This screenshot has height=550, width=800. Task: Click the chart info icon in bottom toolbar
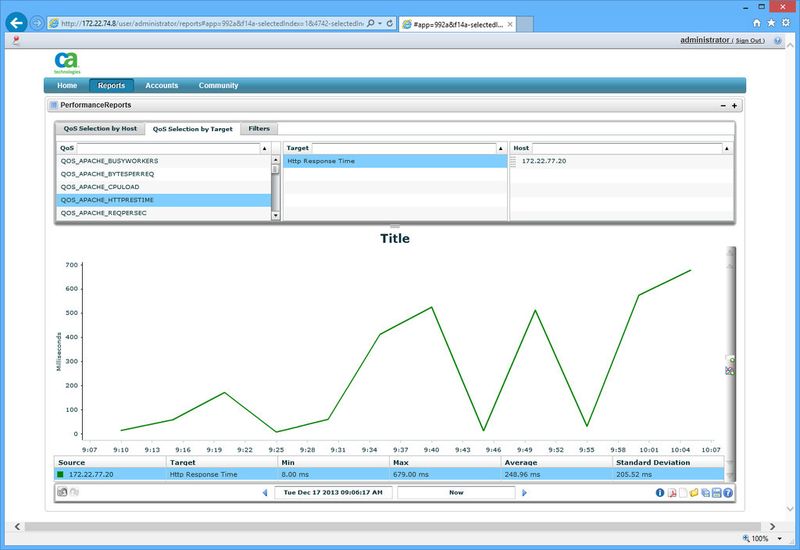(x=660, y=493)
